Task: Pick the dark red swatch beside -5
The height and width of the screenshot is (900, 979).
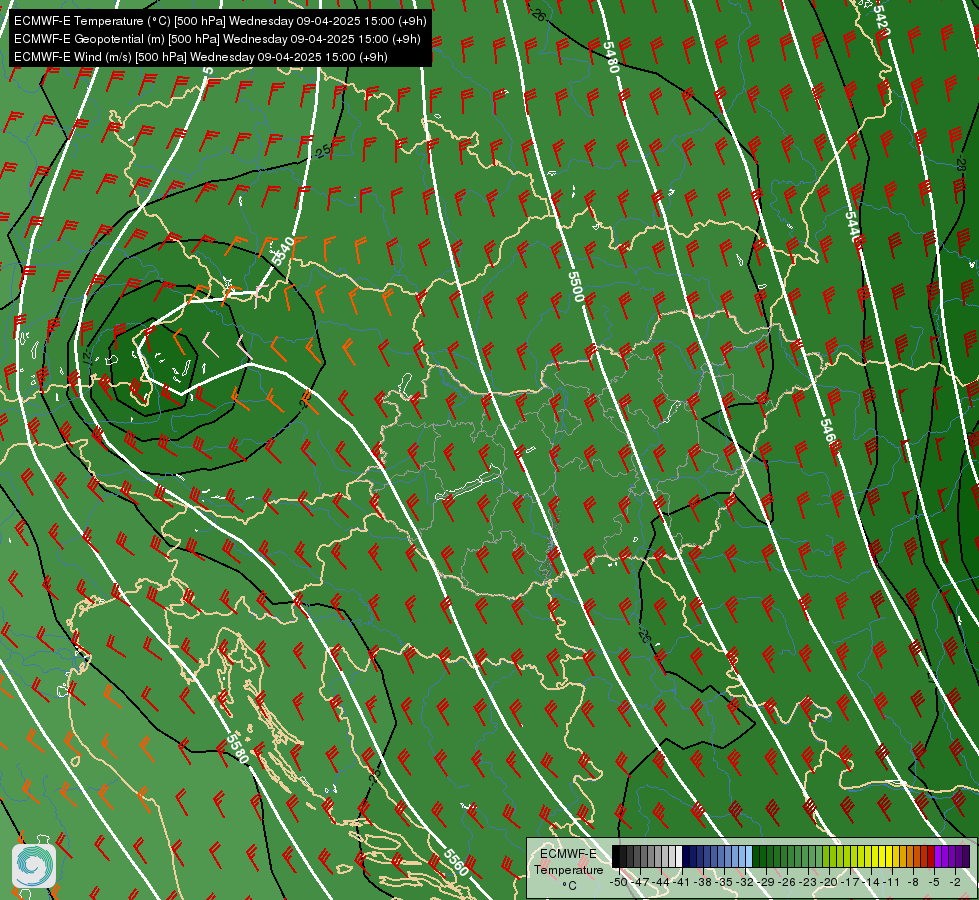Action: click(932, 856)
